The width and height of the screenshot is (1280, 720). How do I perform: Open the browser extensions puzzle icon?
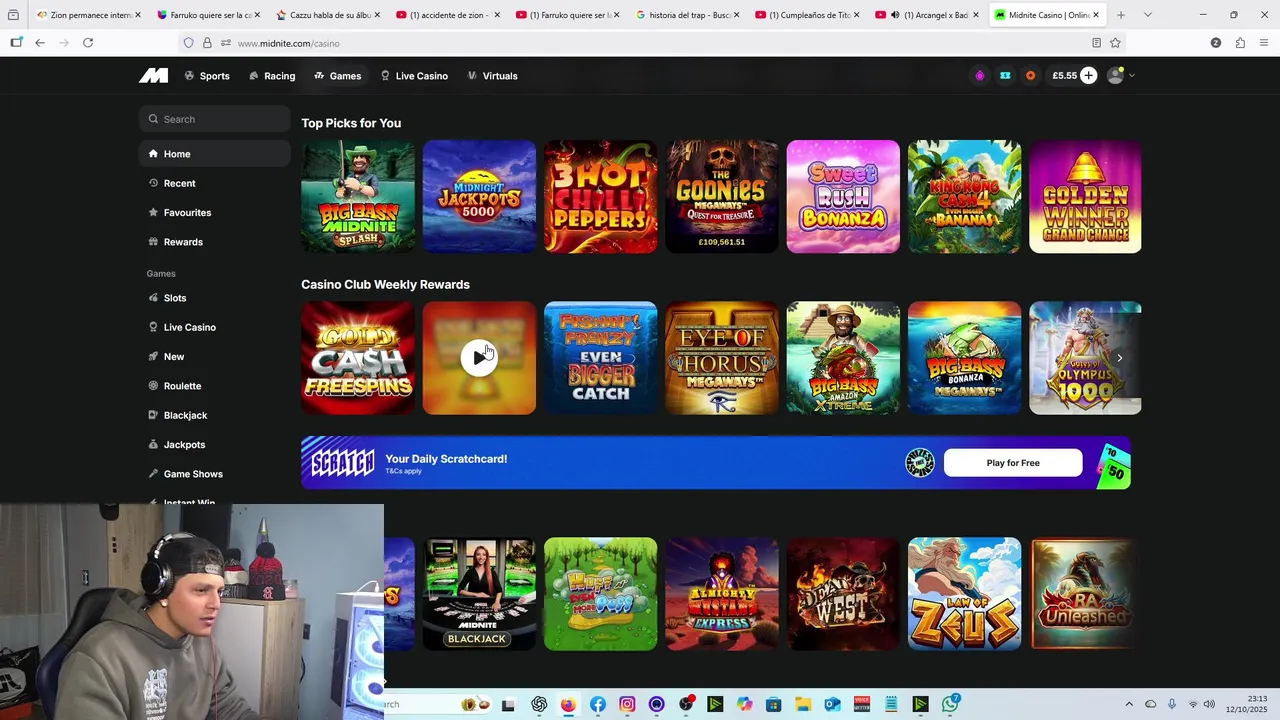(1240, 43)
